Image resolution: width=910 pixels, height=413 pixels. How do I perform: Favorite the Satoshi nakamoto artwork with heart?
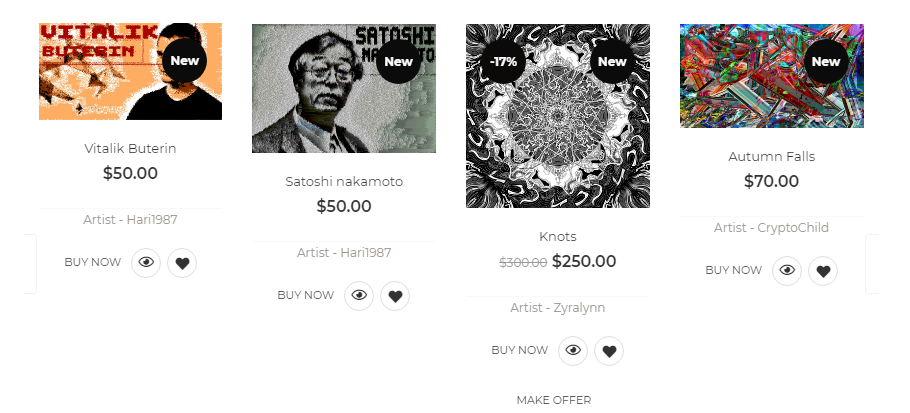tap(395, 296)
